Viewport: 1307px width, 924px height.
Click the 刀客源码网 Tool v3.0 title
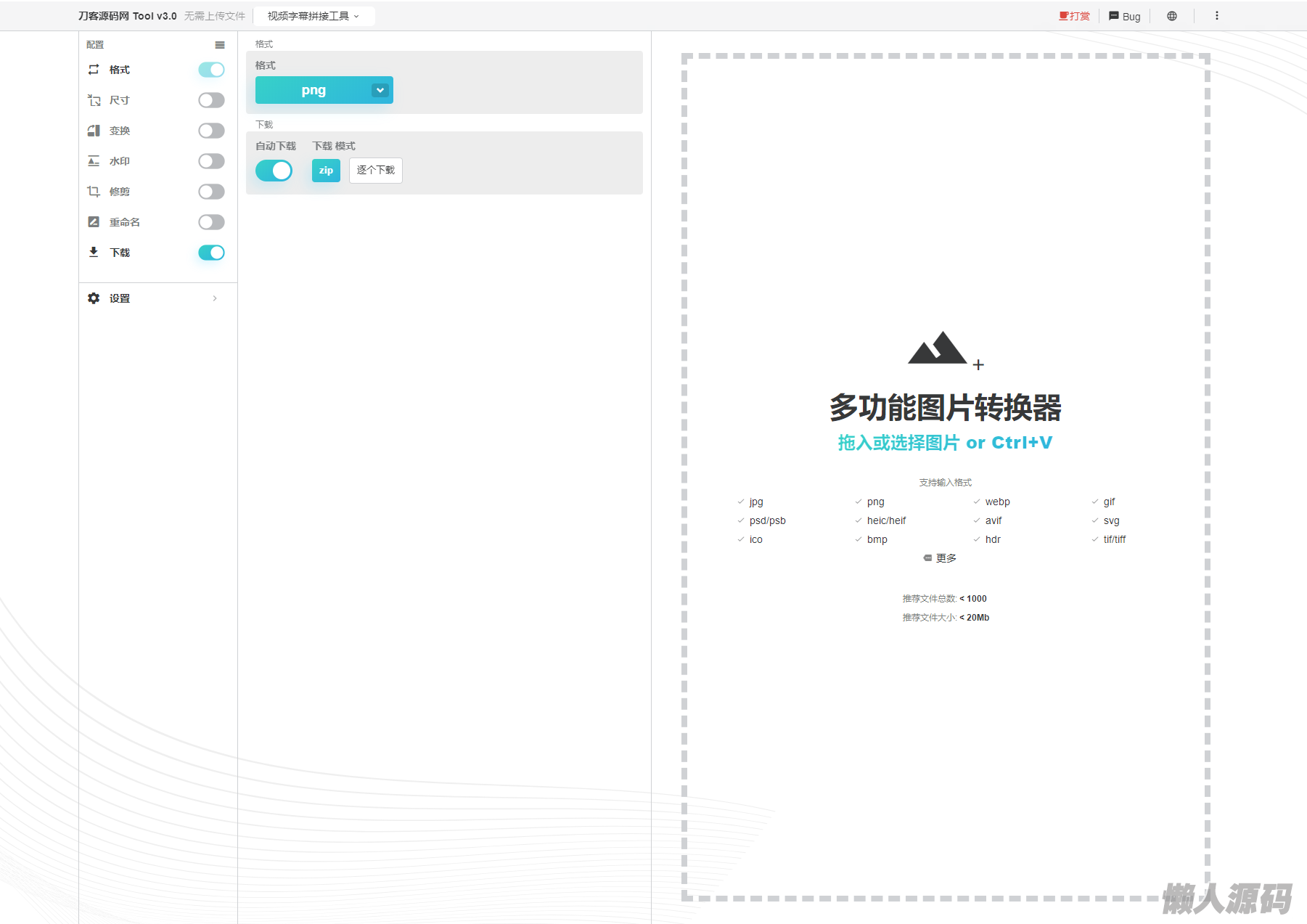(x=128, y=16)
